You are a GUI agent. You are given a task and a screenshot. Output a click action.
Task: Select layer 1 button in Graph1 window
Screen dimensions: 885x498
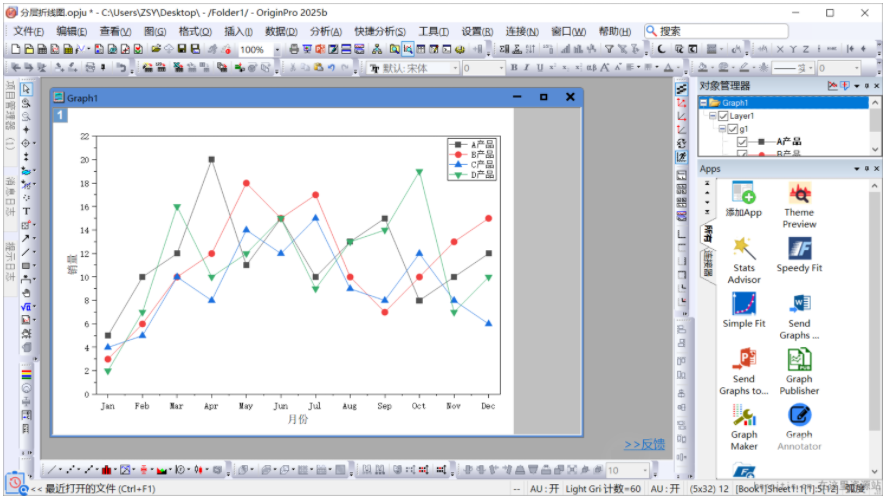point(60,115)
